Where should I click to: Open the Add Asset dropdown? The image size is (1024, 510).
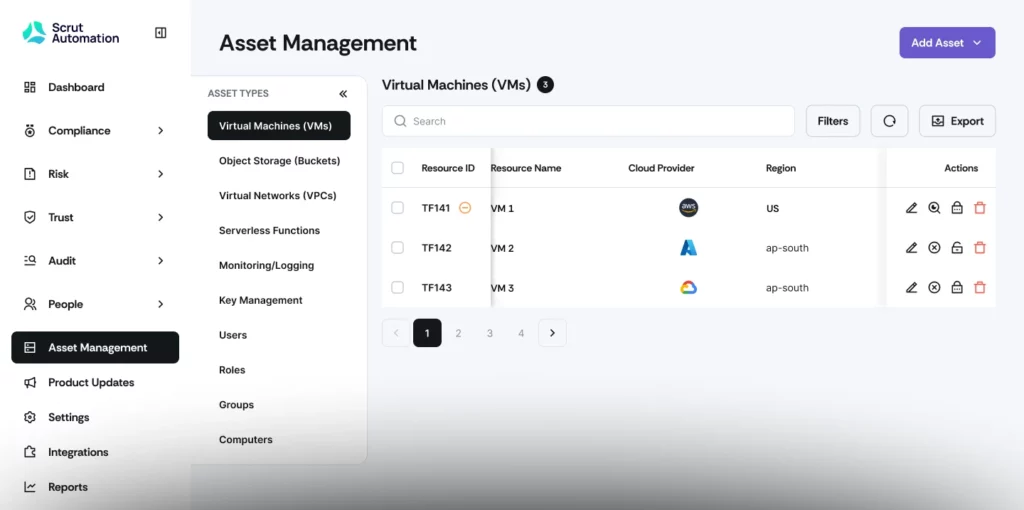[947, 42]
